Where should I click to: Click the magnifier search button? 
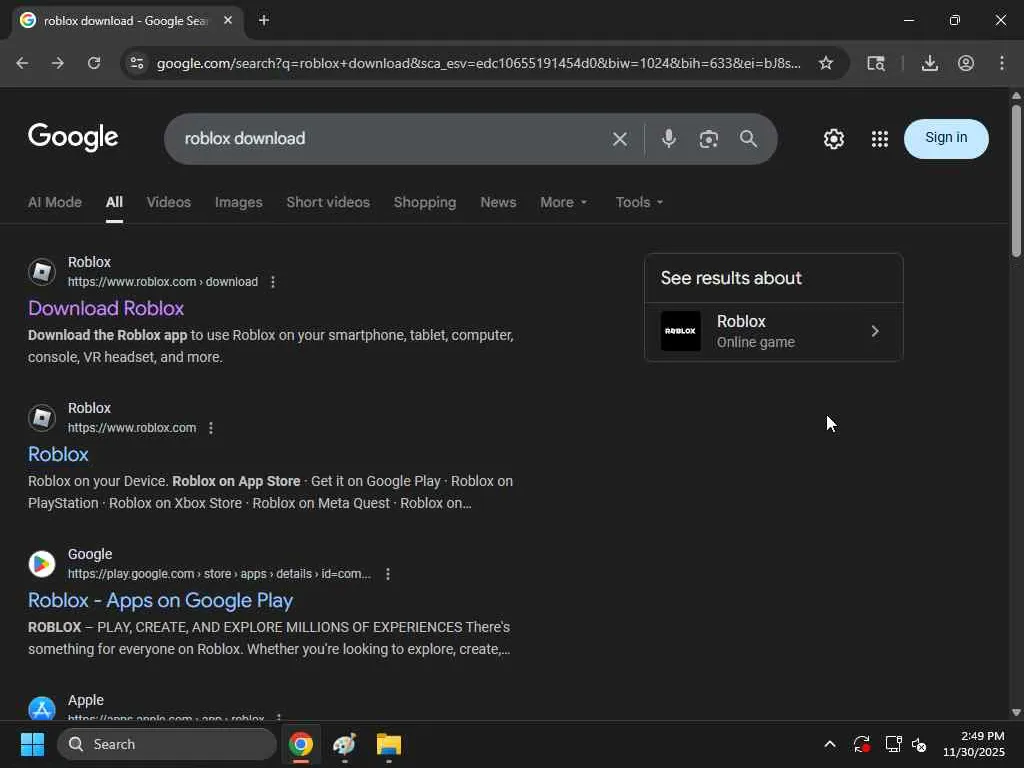748,138
